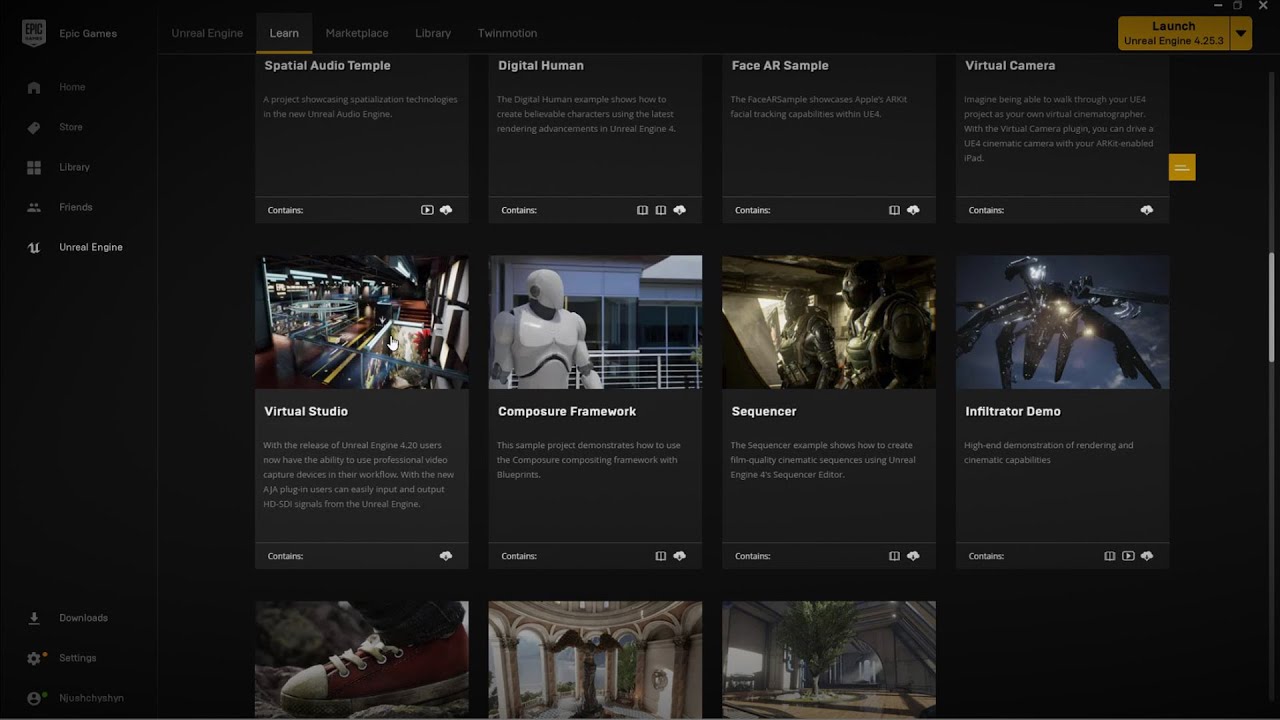Expand the Launch engine version dropdown arrow
Screen dimensions: 1280x720
point(1240,33)
